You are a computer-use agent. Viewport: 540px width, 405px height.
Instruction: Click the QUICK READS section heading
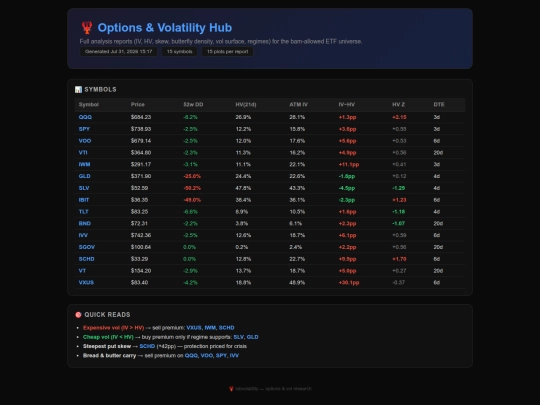tap(107, 315)
